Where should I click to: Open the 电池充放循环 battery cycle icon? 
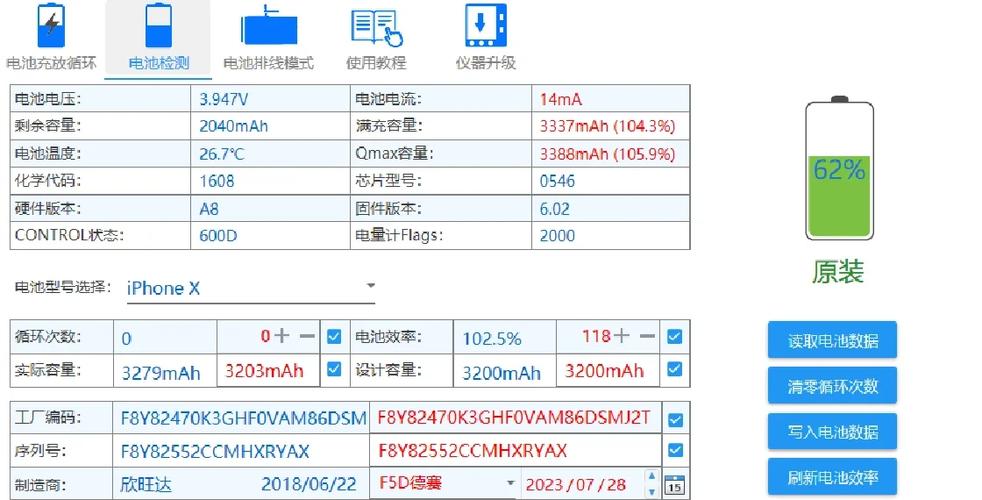51,26
